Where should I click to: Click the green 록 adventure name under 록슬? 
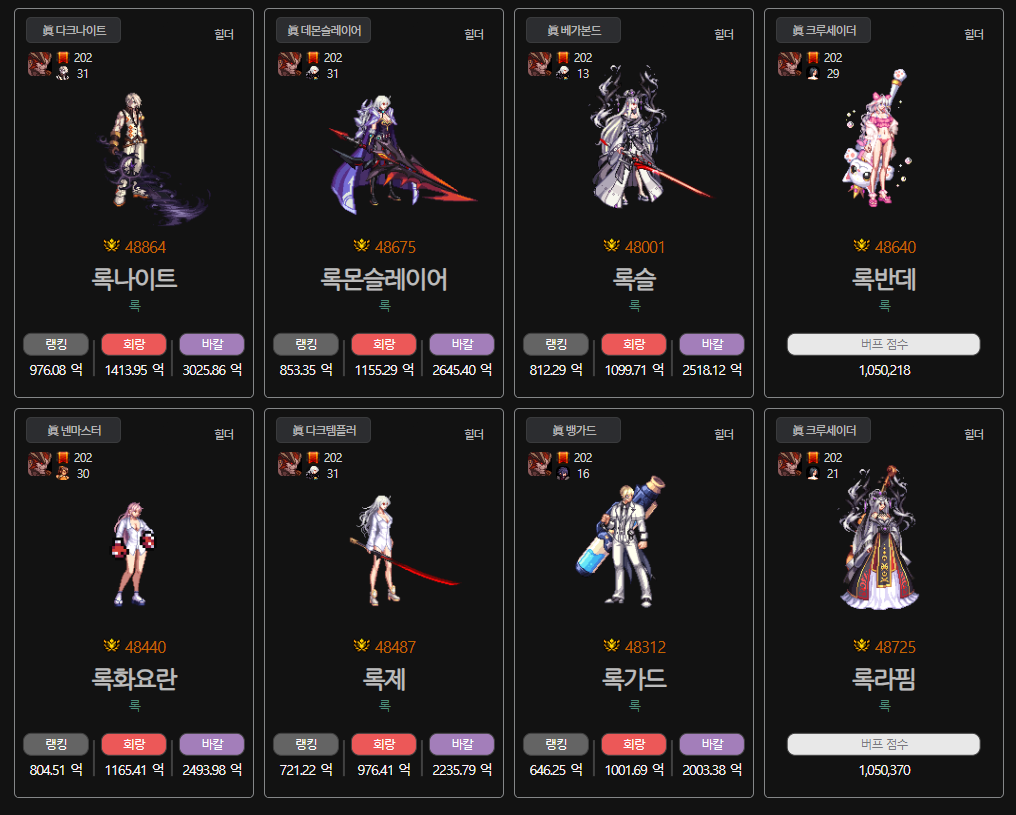point(635,305)
